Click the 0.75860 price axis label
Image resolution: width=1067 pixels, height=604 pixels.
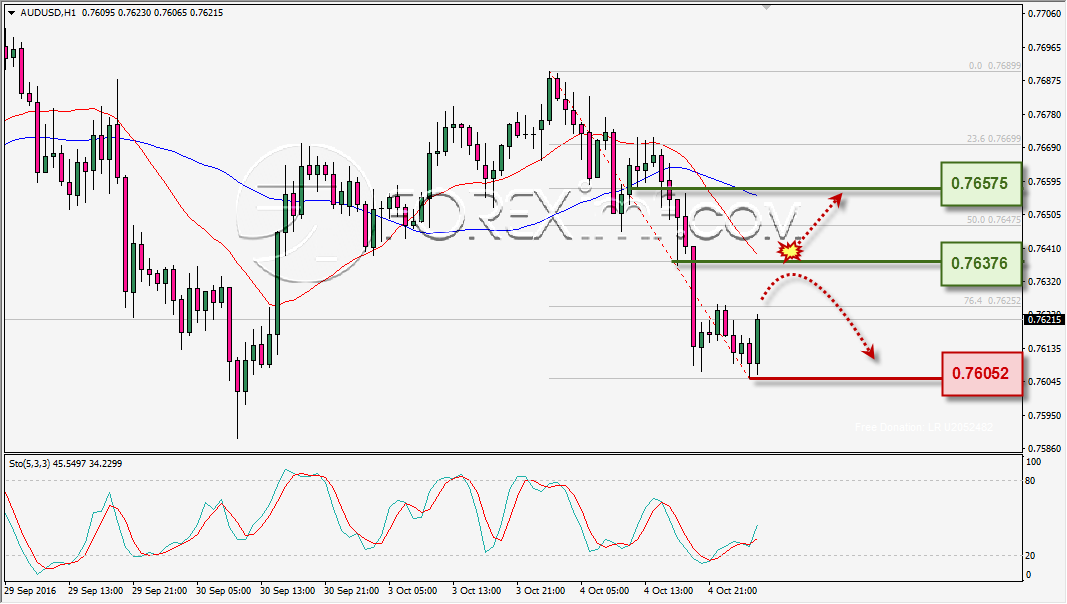click(x=1045, y=449)
